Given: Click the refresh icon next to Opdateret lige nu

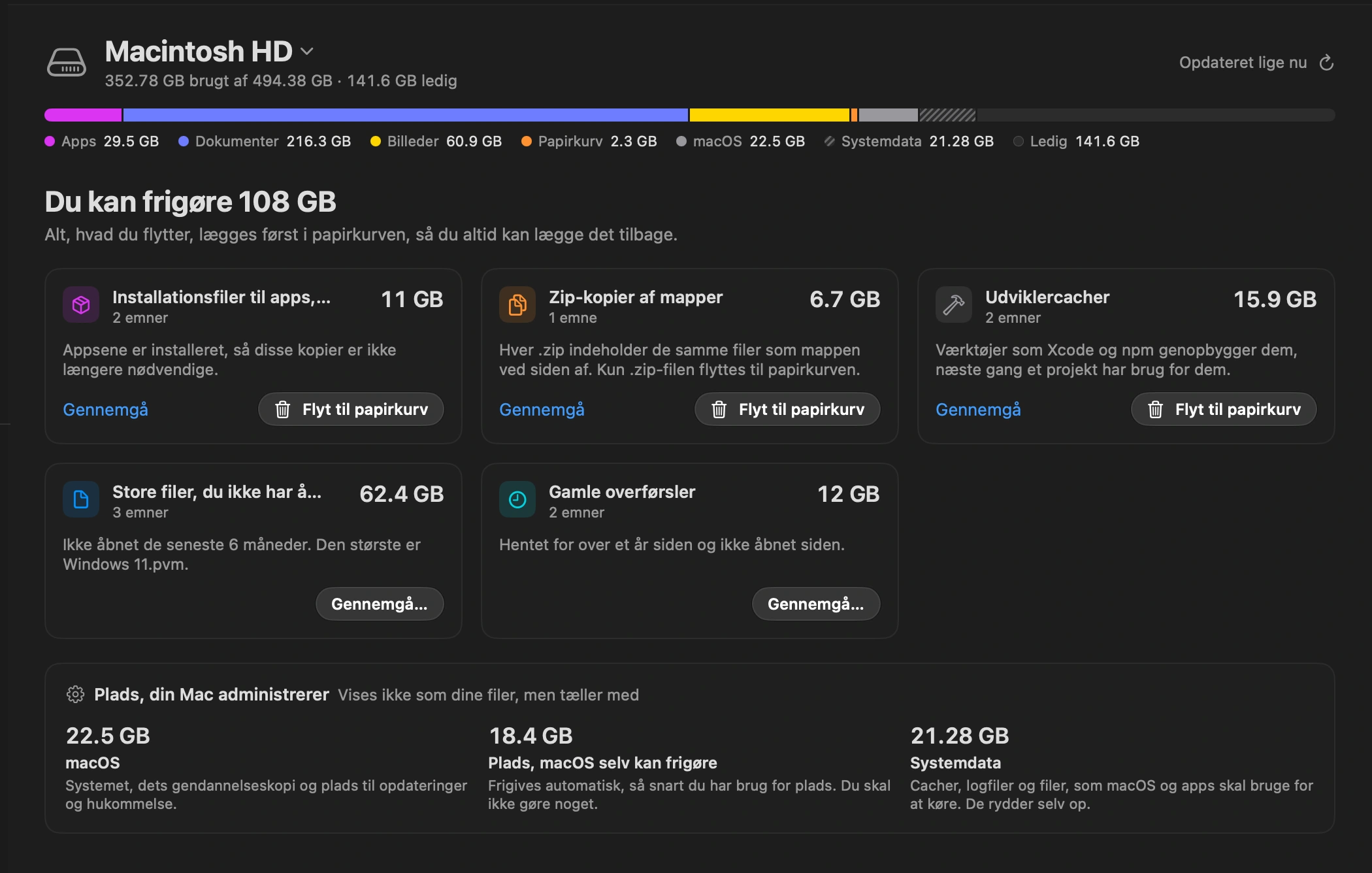Looking at the screenshot, I should click(1326, 63).
